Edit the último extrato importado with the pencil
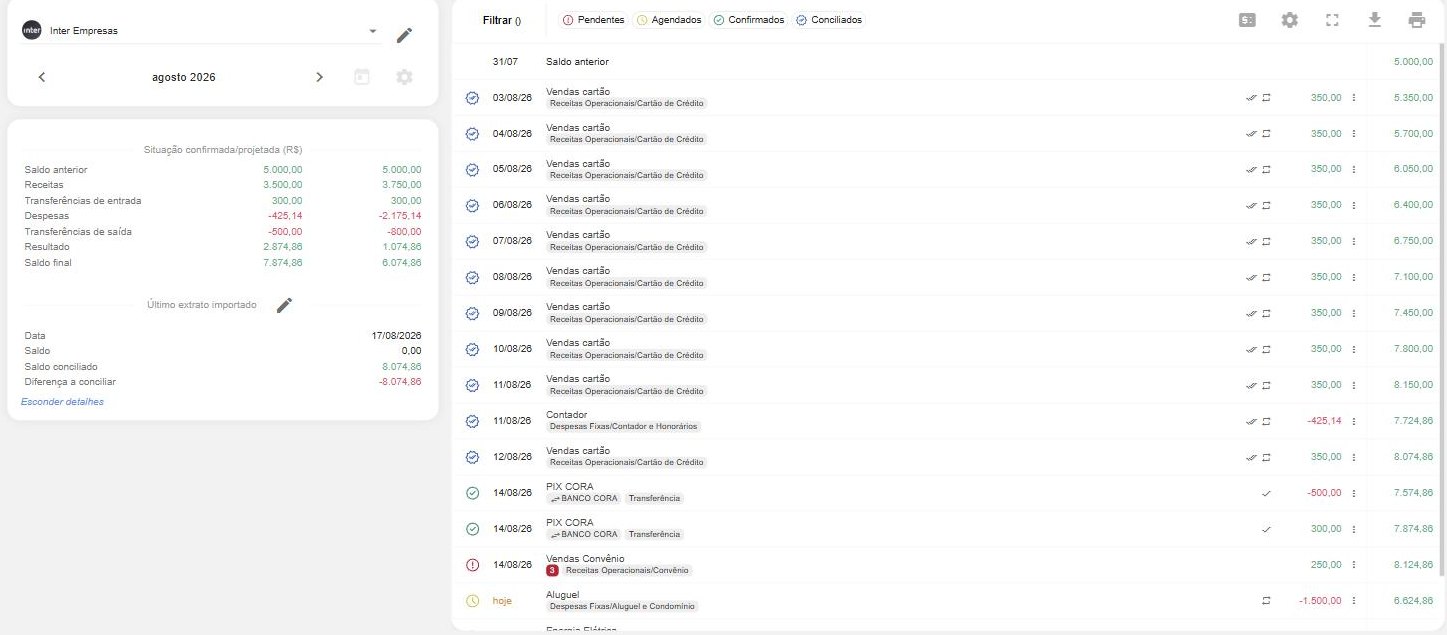Viewport: 1447px width, 635px height. click(x=285, y=305)
